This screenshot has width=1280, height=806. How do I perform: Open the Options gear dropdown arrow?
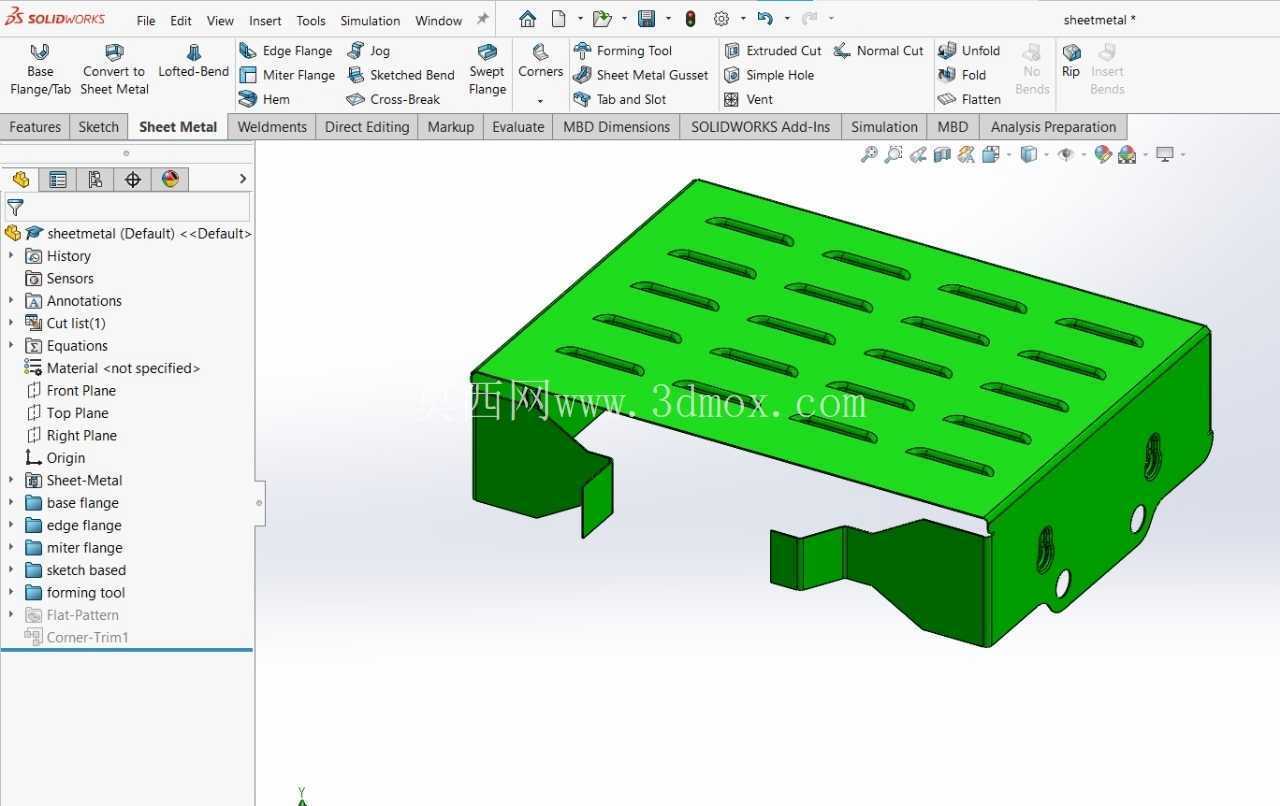click(743, 19)
